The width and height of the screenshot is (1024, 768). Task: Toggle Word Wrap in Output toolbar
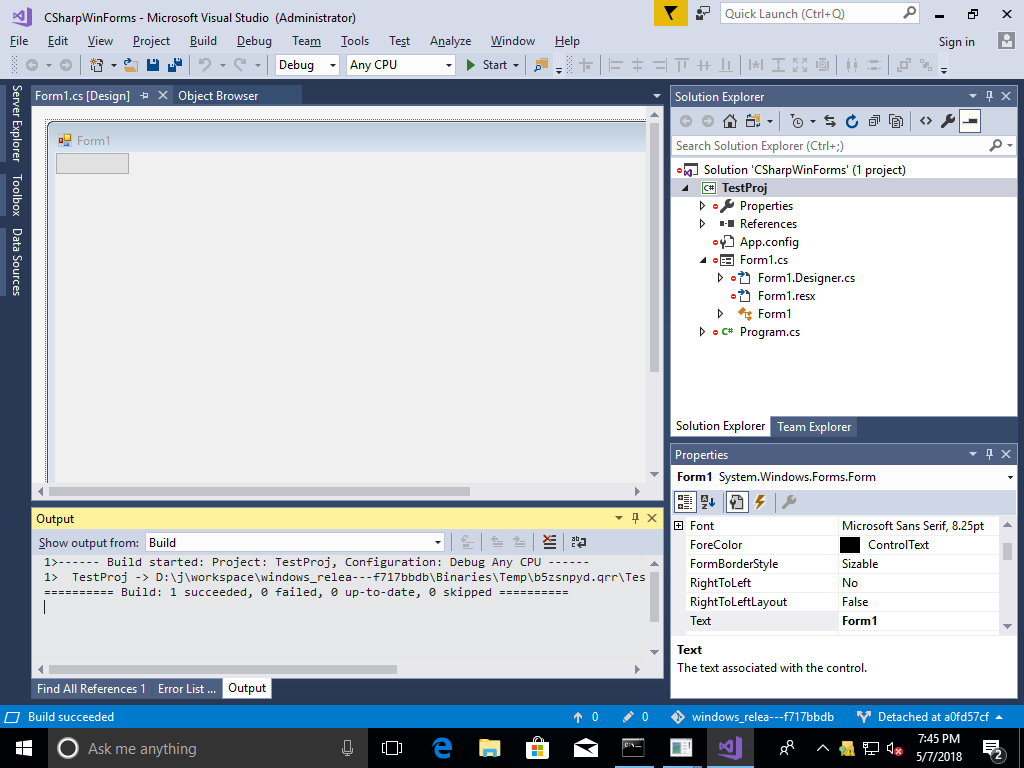click(579, 542)
